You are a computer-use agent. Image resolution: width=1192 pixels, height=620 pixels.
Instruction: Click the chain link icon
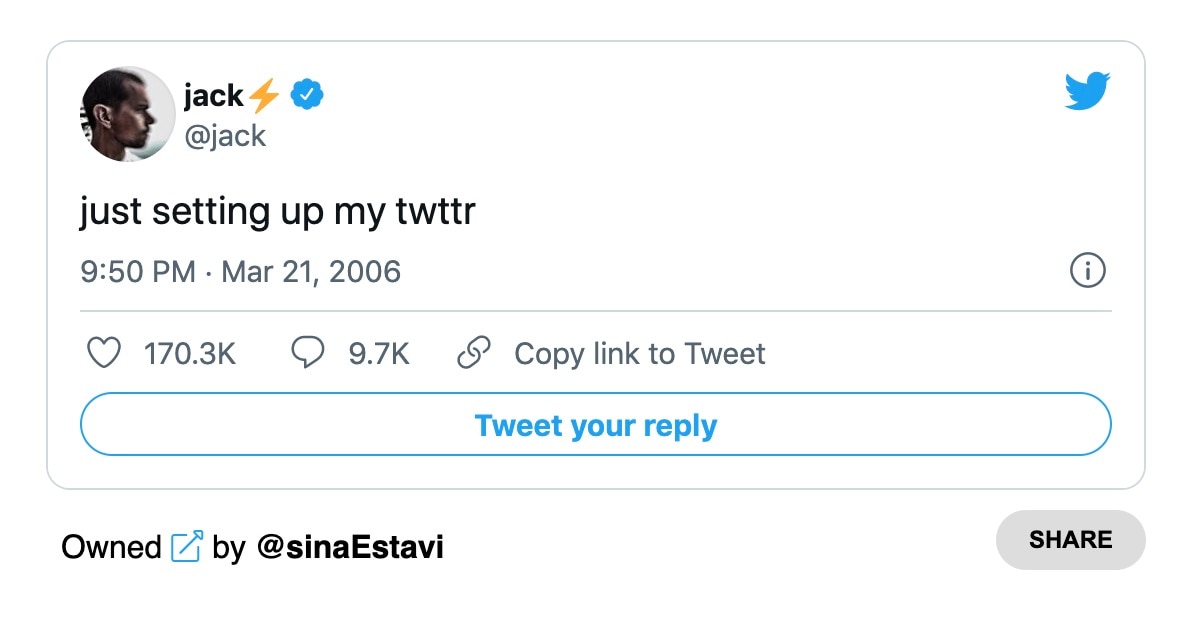coord(473,353)
